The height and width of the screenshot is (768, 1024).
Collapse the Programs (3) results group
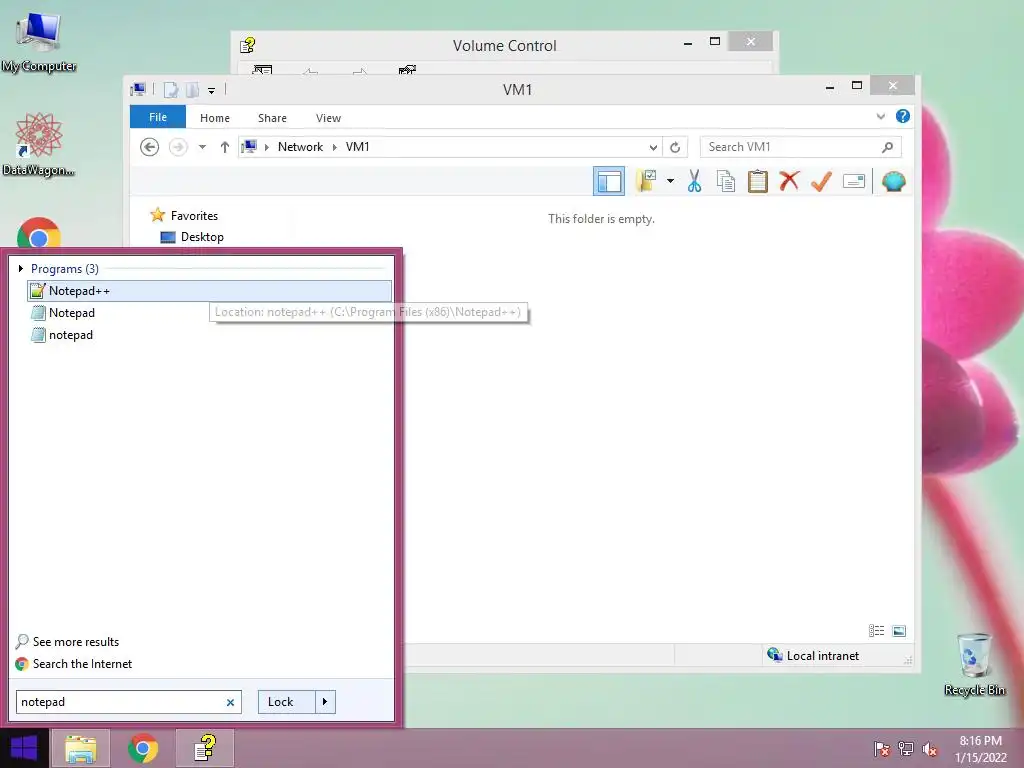pos(20,268)
